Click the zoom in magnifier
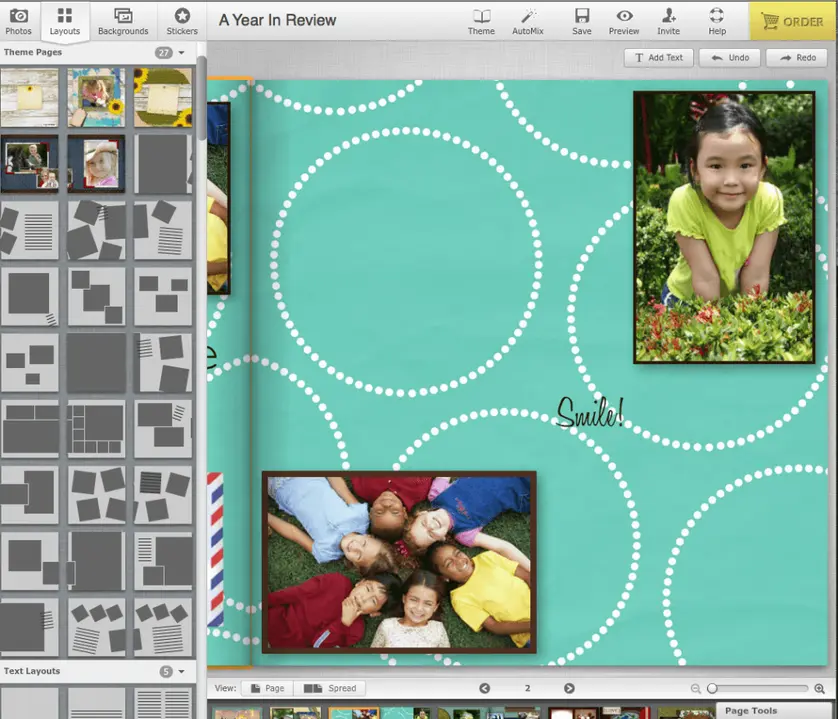 819,689
